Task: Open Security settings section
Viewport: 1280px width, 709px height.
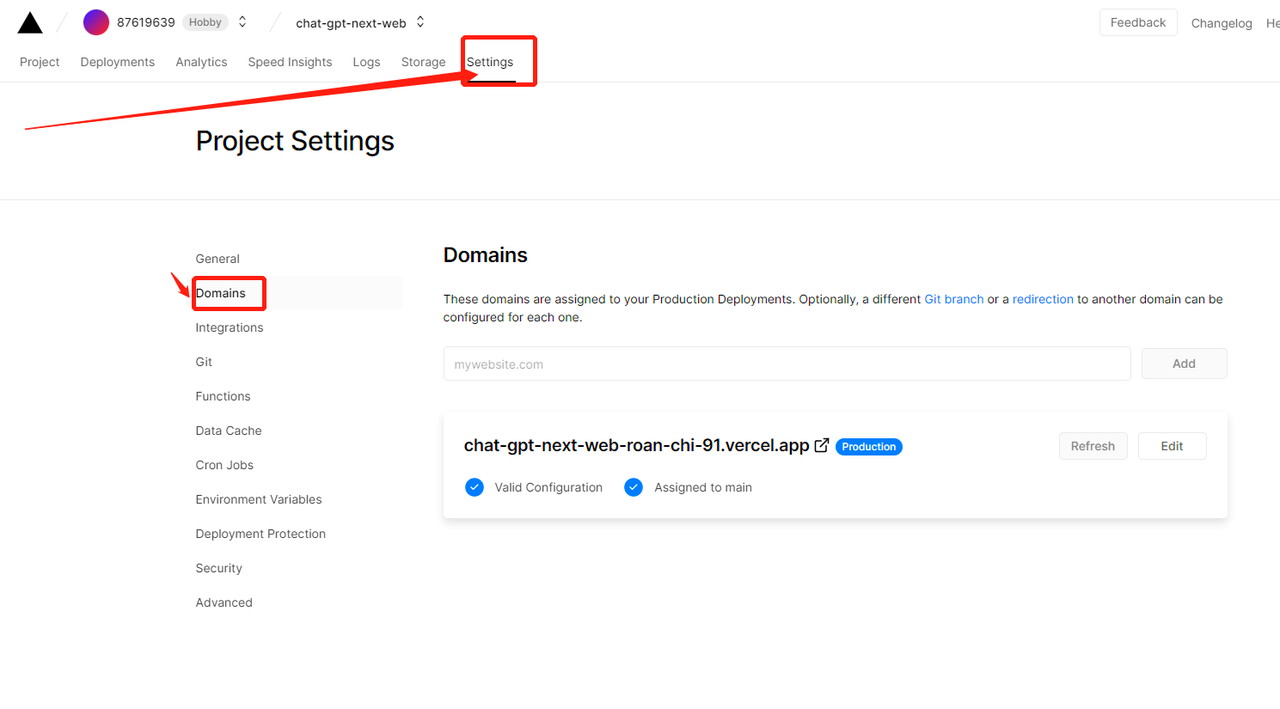Action: click(x=218, y=568)
